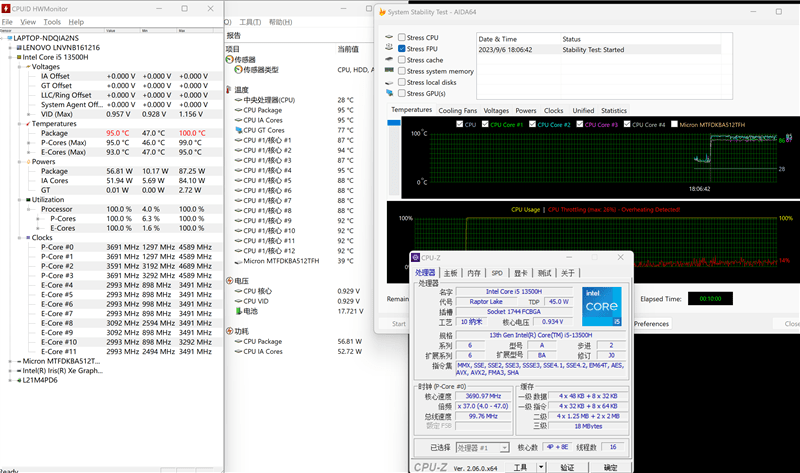Collapse the Utilization tree section

[x=19, y=200]
